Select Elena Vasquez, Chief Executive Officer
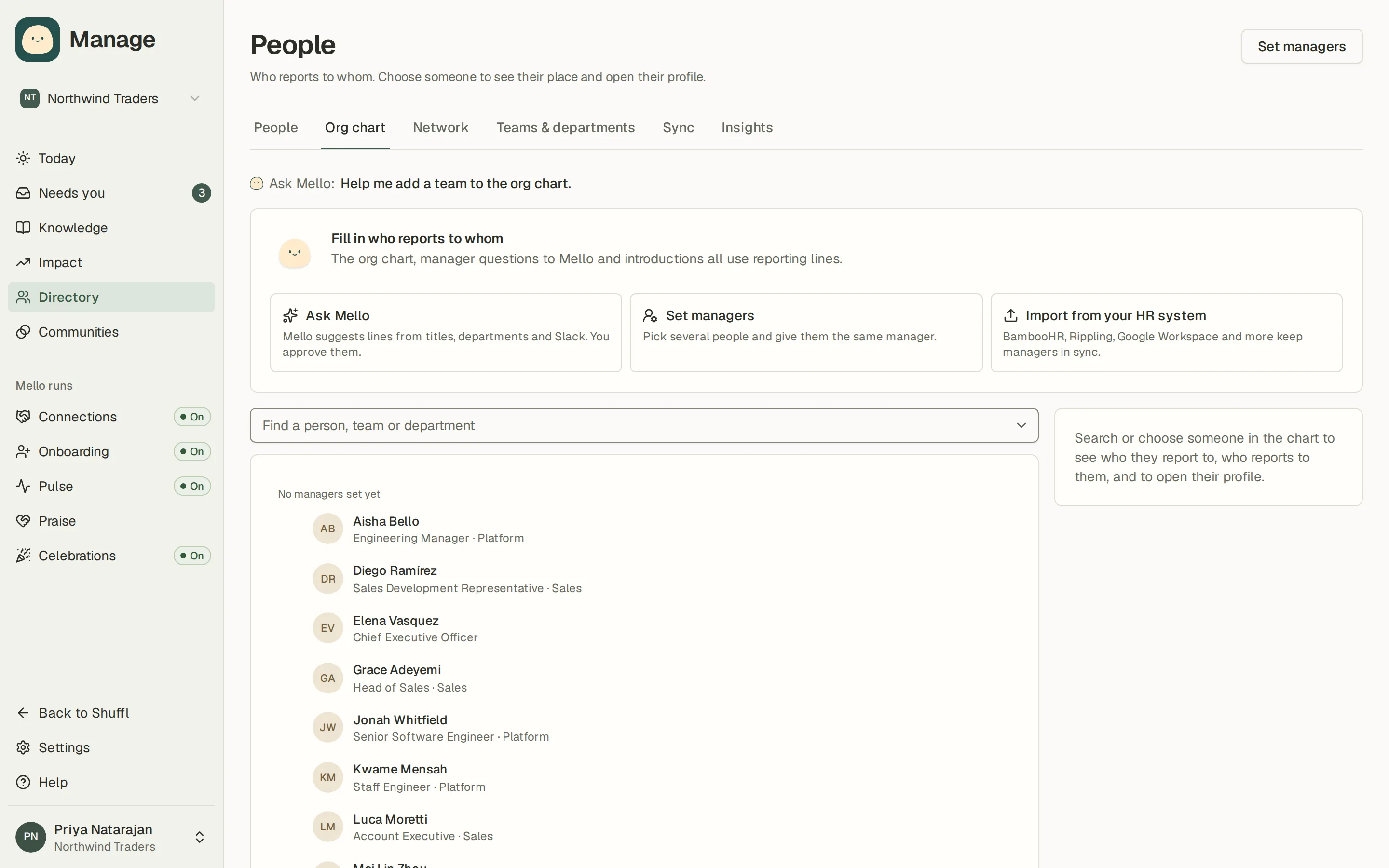Viewport: 1389px width, 868px height. tap(415, 629)
